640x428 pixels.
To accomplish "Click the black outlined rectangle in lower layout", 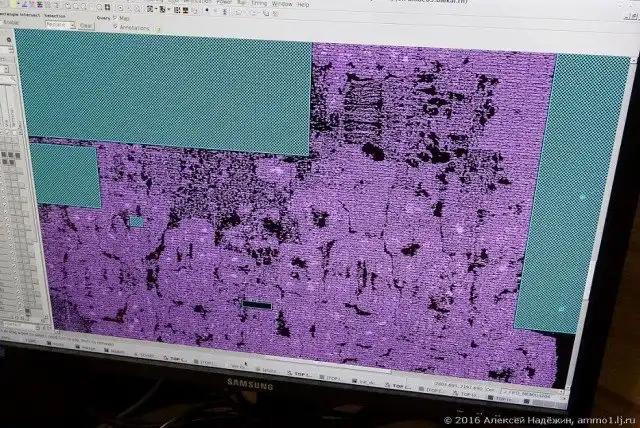I will [257, 303].
